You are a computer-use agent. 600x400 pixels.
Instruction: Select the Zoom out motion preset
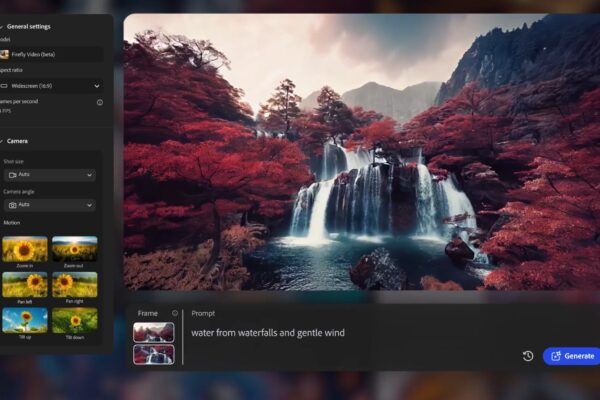tap(74, 248)
